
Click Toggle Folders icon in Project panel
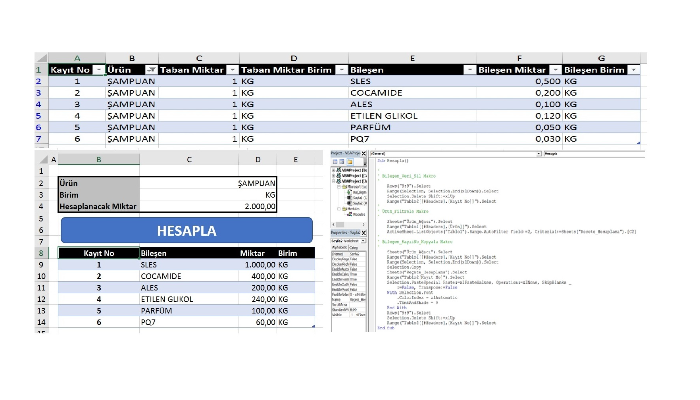tap(350, 162)
